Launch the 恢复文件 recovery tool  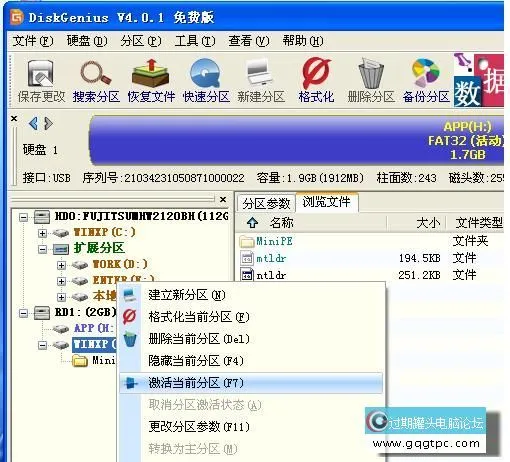[151, 81]
